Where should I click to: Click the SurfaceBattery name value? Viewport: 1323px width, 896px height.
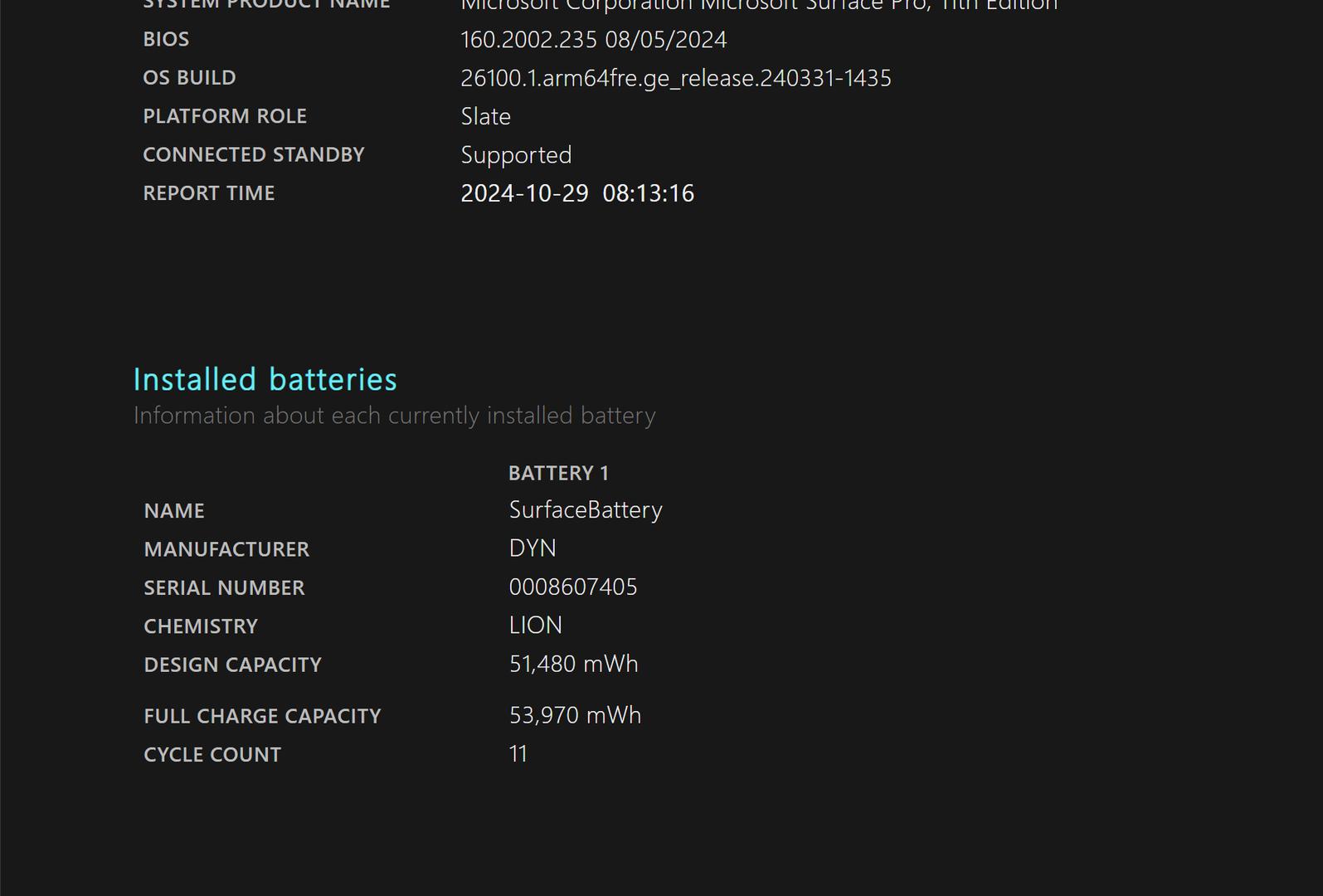point(586,510)
